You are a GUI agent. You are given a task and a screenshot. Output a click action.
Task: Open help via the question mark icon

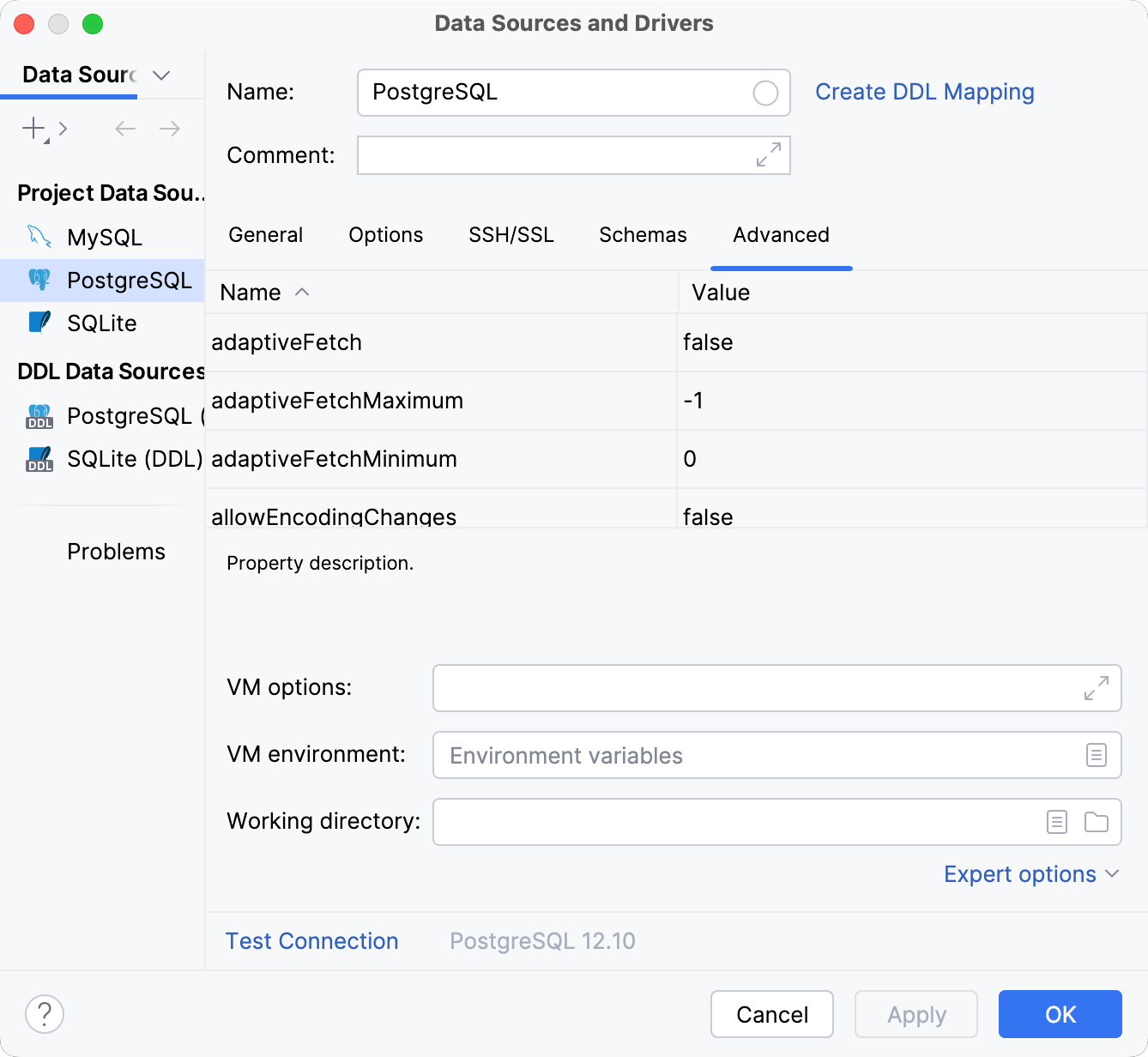(x=45, y=1014)
